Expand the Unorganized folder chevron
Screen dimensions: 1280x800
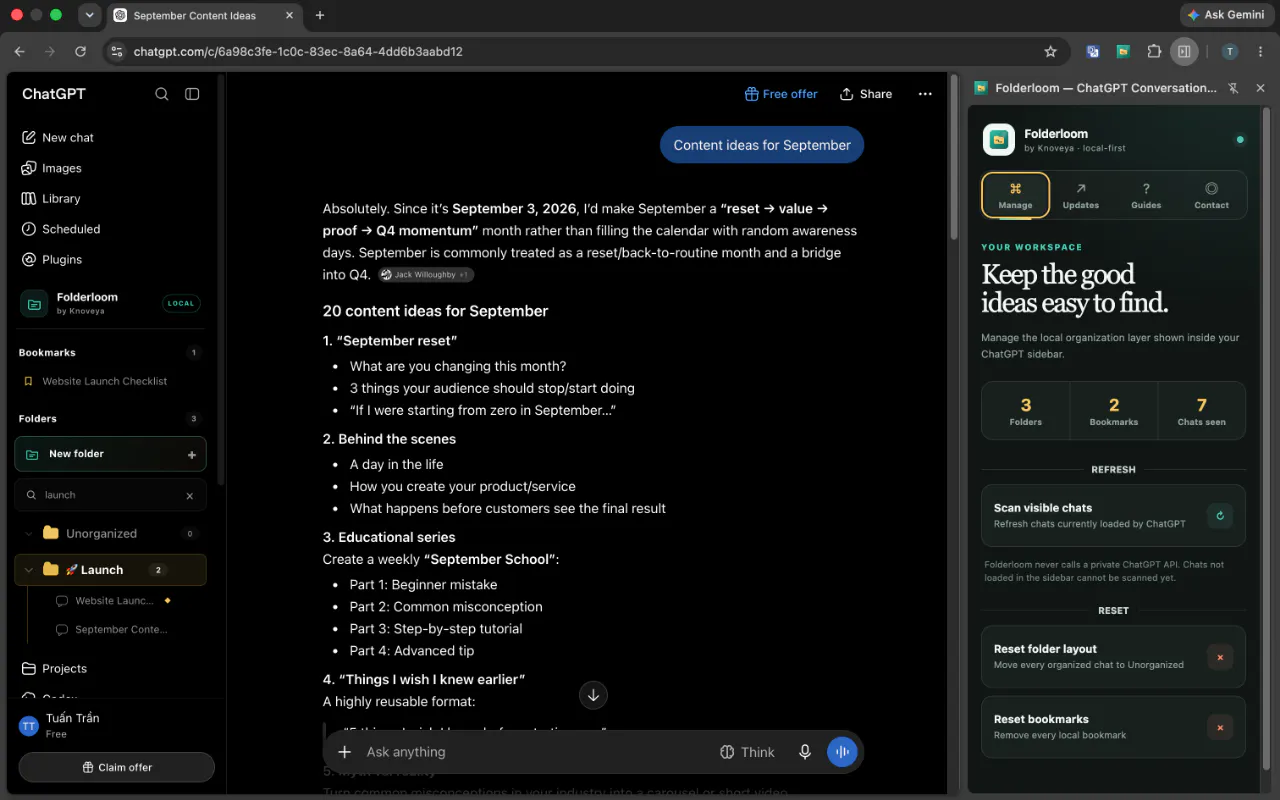(x=28, y=534)
